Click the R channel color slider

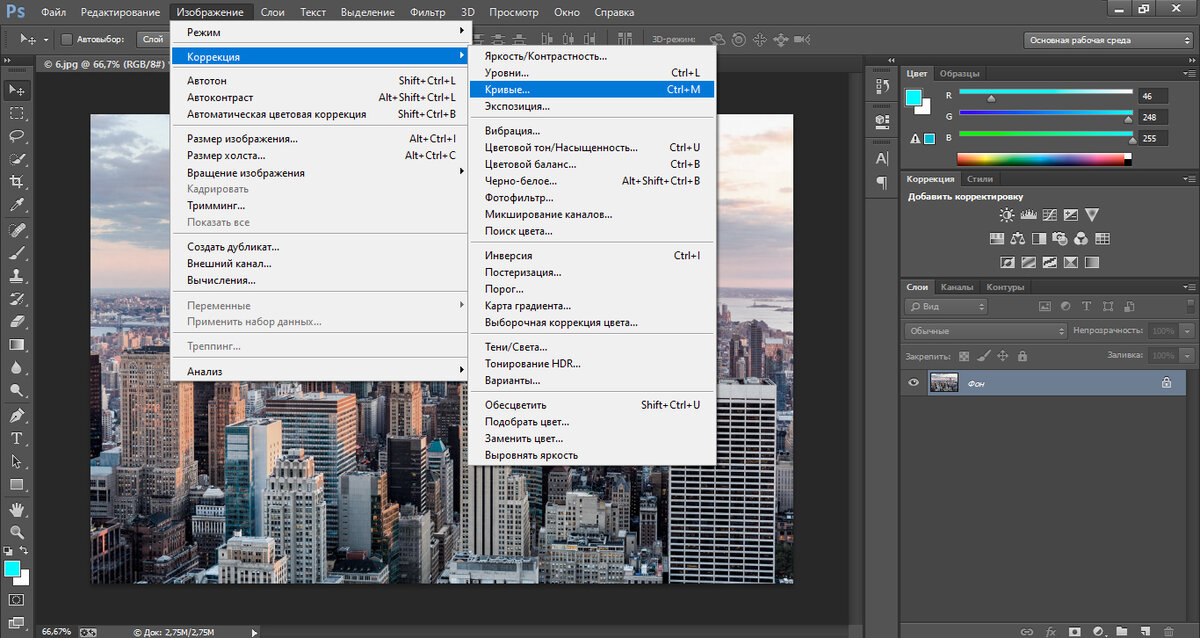click(1045, 93)
